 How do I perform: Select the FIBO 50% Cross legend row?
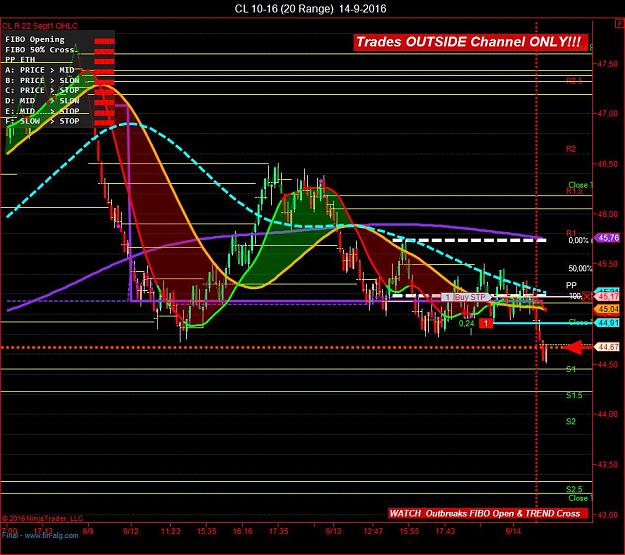(40, 50)
